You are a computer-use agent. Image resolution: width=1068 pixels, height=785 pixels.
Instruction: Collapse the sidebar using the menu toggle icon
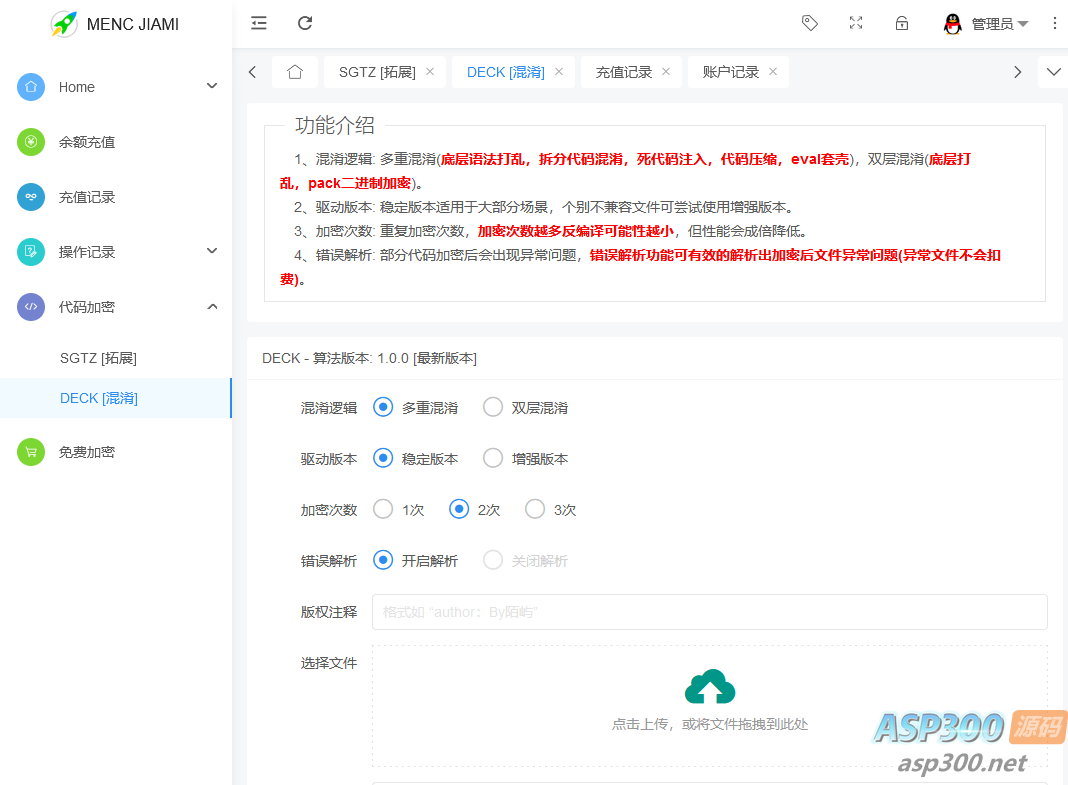click(258, 23)
